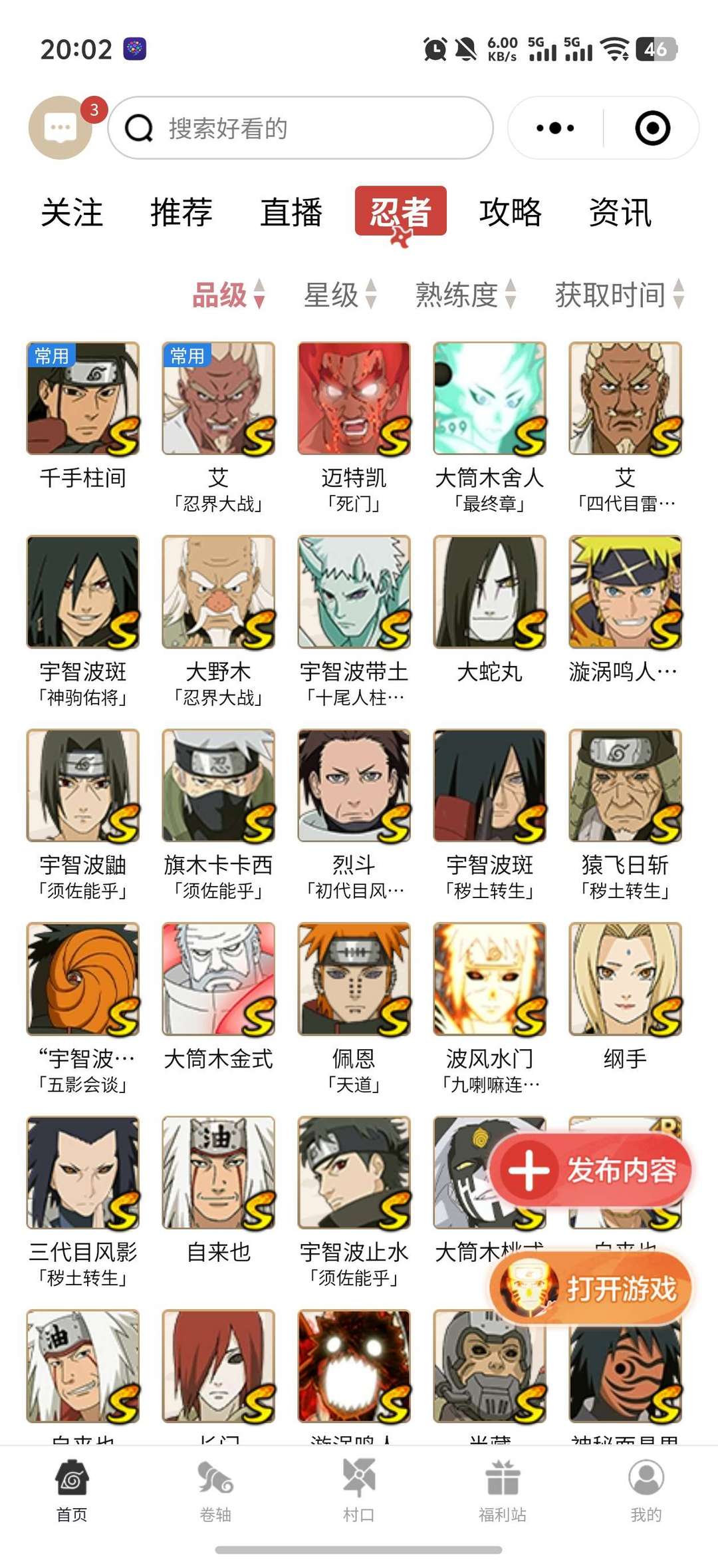The width and height of the screenshot is (718, 1568).
Task: Open the messages icon with 3 badge
Action: [60, 127]
